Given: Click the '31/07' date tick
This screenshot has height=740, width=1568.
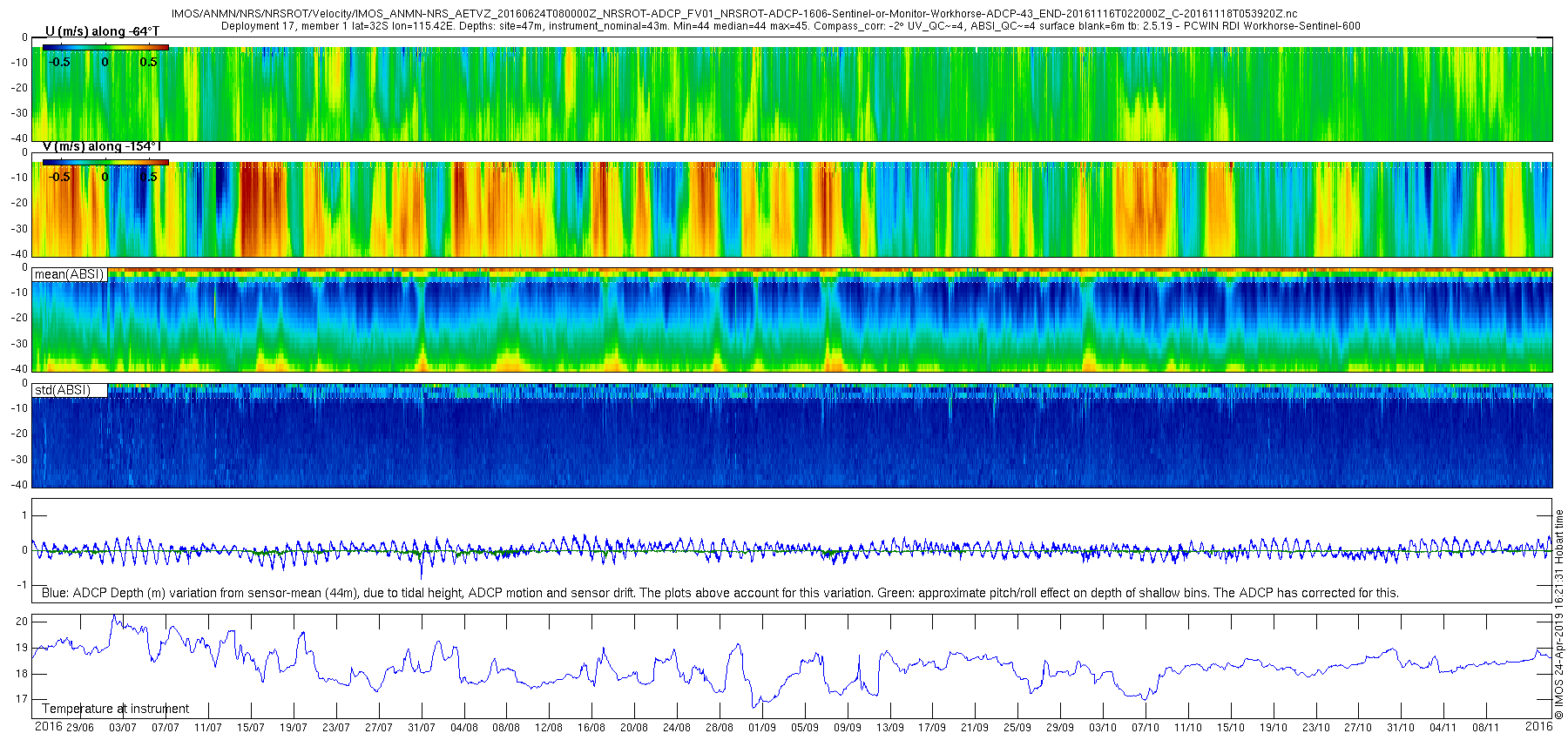Looking at the screenshot, I should pyautogui.click(x=421, y=728).
